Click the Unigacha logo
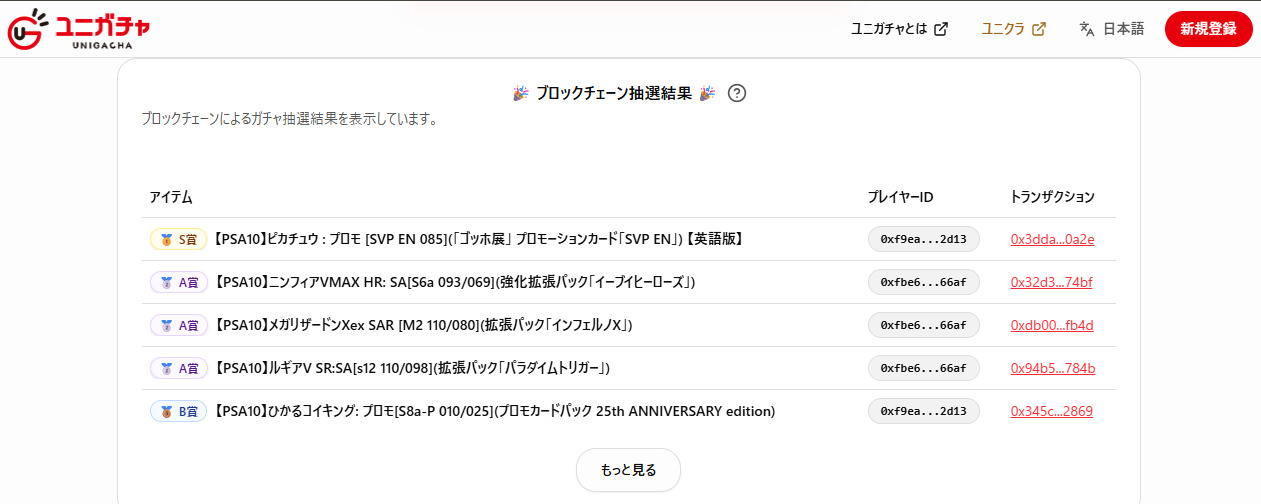 tap(78, 29)
